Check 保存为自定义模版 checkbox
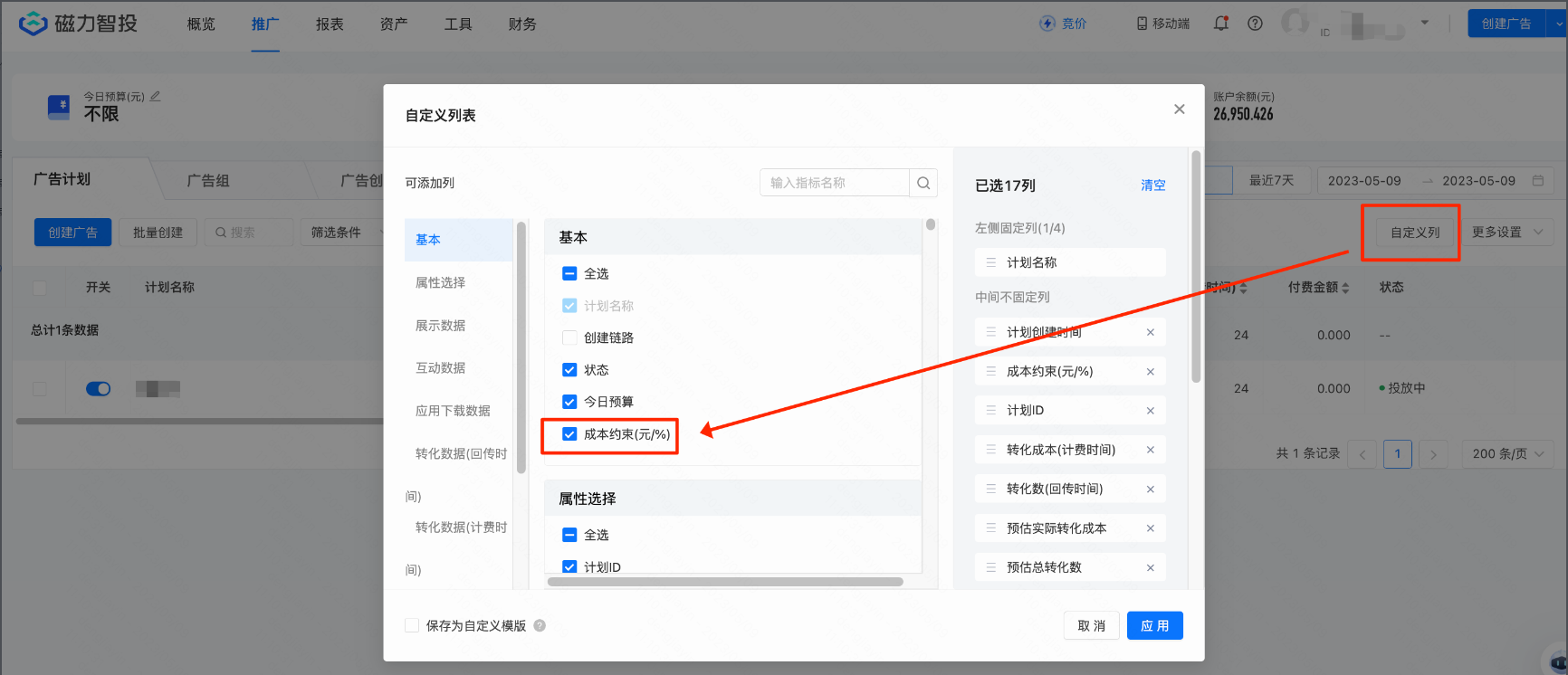This screenshot has height=675, width=1568. coord(412,625)
